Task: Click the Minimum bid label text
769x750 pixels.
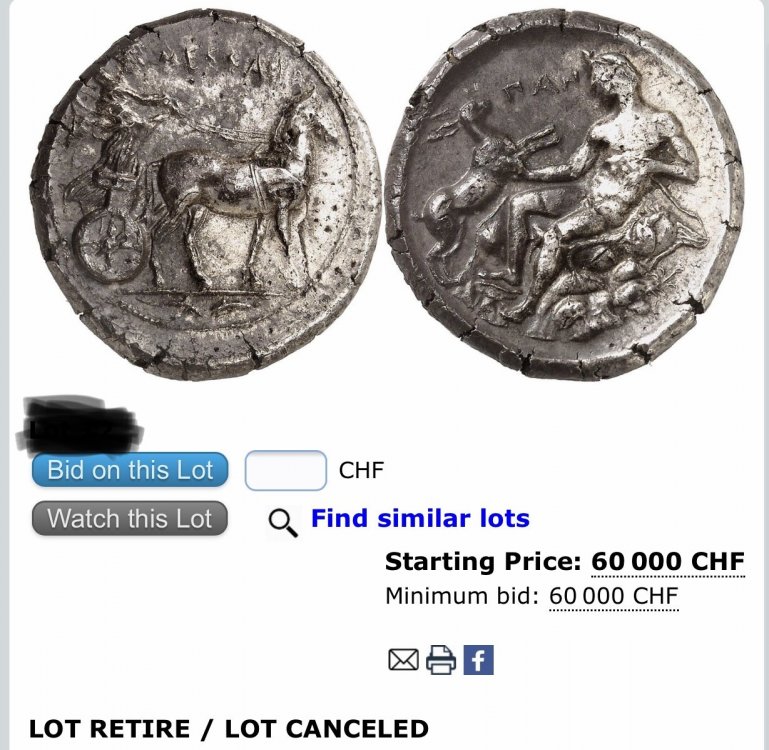Action: pos(462,597)
